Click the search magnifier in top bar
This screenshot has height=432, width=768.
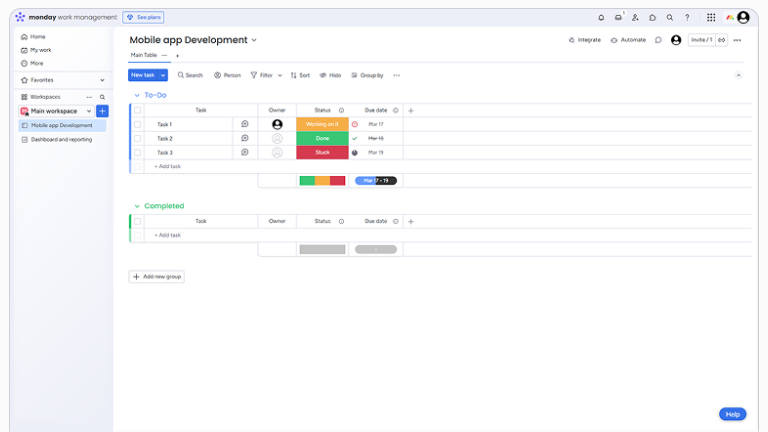670,18
